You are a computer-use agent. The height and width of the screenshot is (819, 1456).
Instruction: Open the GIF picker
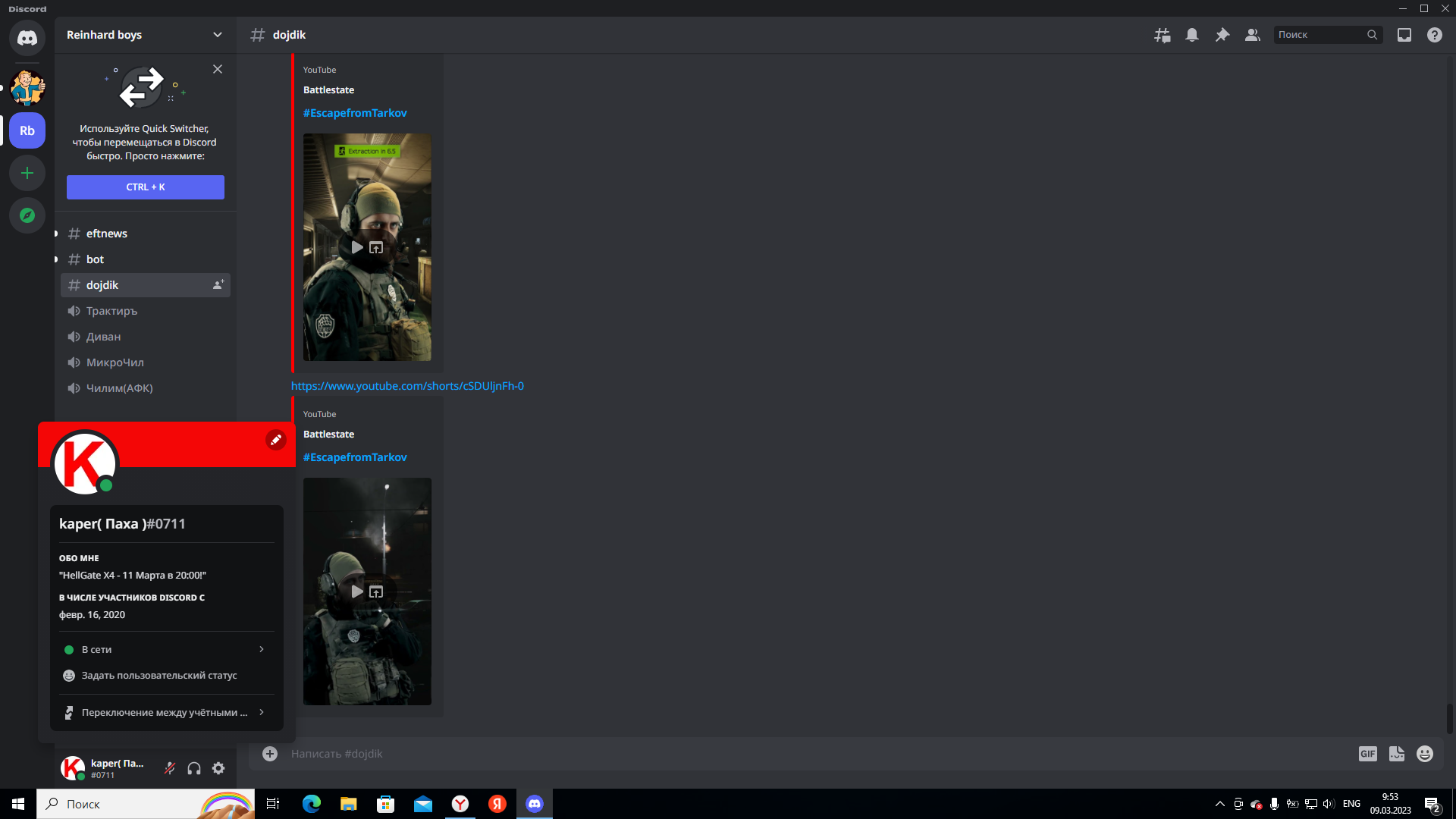tap(1367, 754)
